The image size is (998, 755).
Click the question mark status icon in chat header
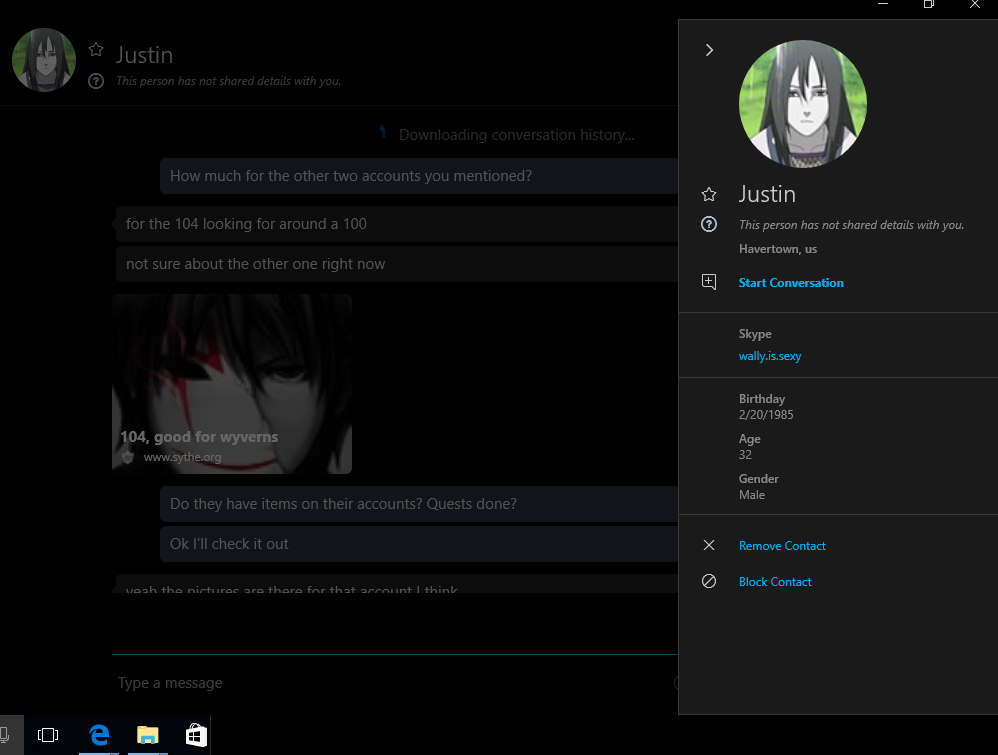click(x=96, y=81)
